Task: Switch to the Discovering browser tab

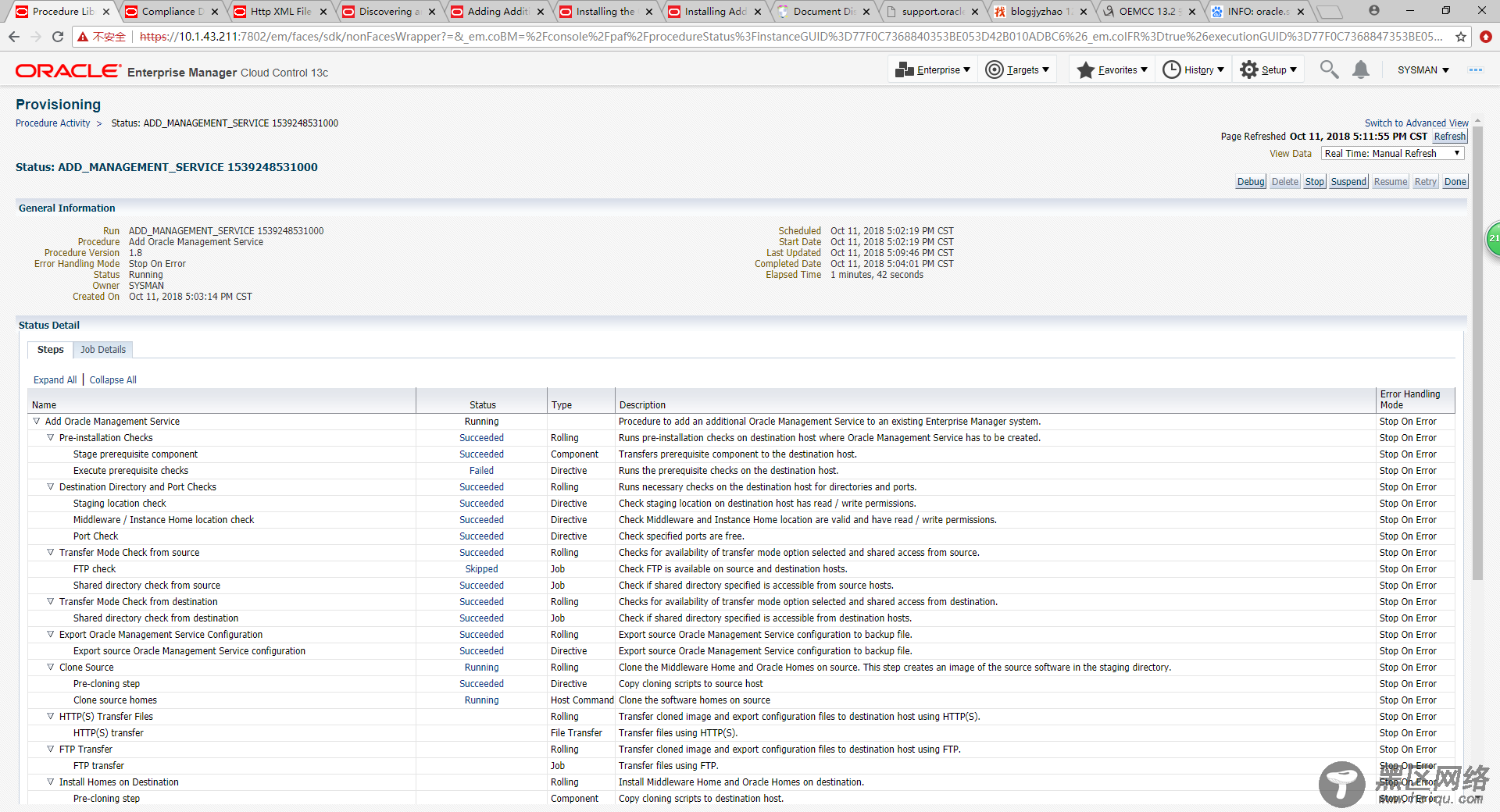Action: (x=389, y=12)
